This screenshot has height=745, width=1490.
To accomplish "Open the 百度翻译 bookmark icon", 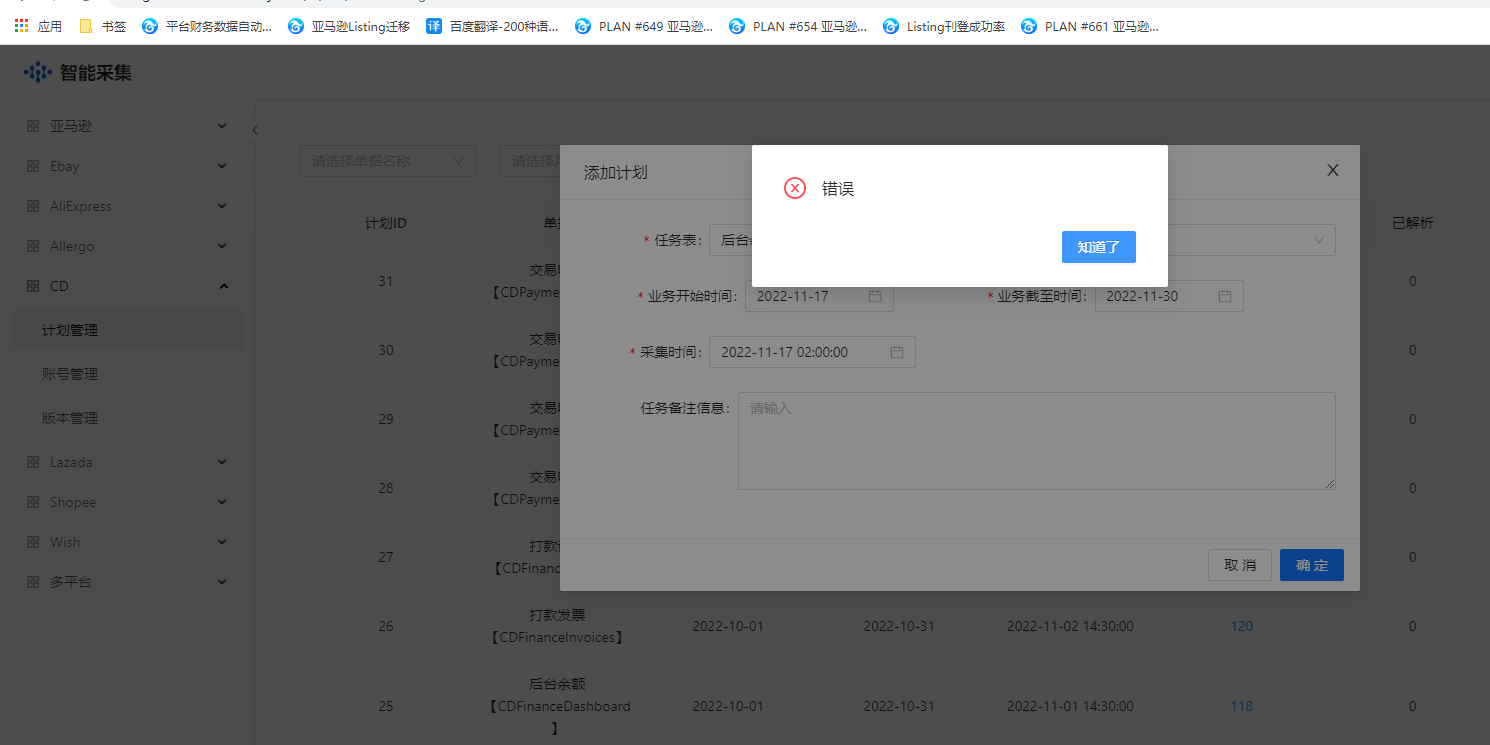I will [x=433, y=26].
